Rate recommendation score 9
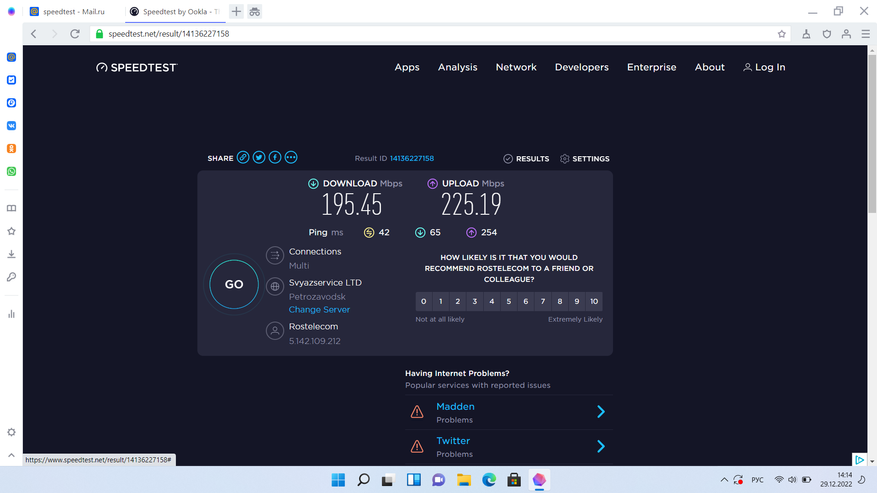This screenshot has height=493, width=877. pos(577,302)
